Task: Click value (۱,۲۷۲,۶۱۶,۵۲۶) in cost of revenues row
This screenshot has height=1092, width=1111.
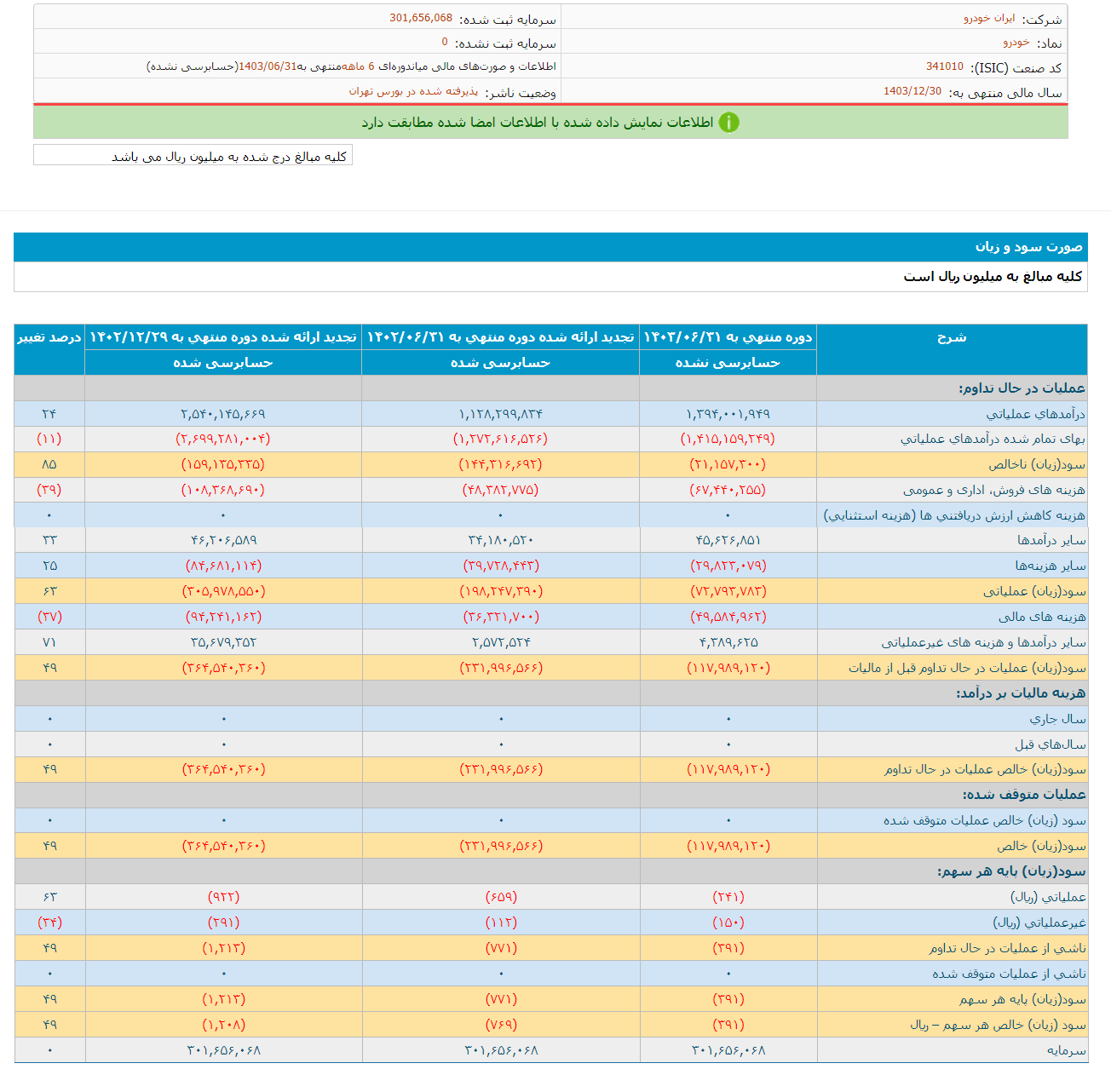Action: (x=500, y=439)
